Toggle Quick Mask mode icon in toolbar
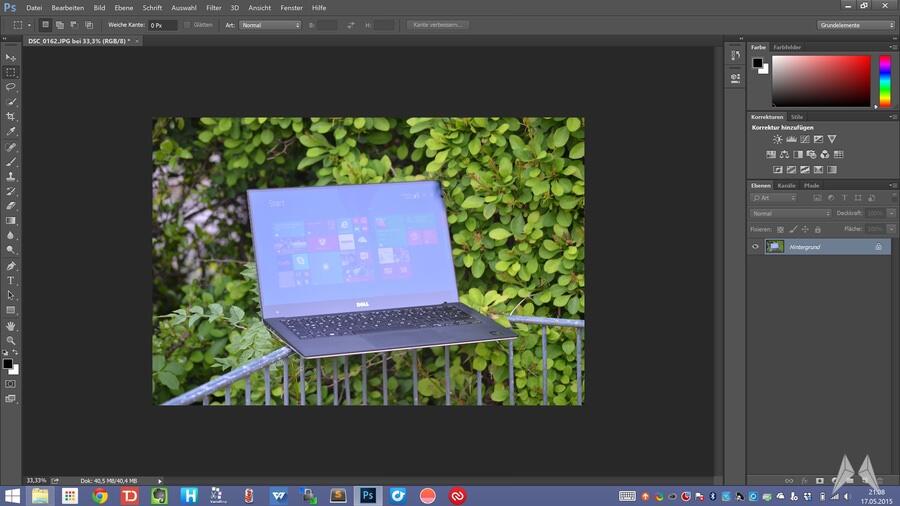Screen dimensions: 900x506 click(11, 383)
